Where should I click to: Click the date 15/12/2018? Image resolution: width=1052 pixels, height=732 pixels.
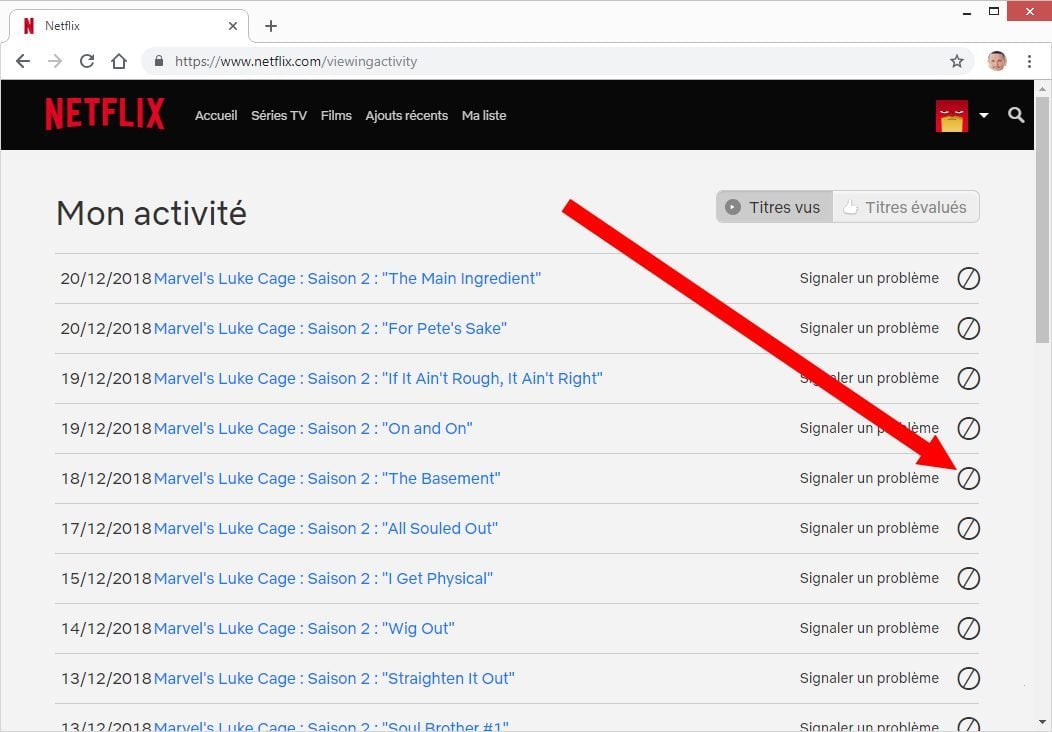click(106, 578)
